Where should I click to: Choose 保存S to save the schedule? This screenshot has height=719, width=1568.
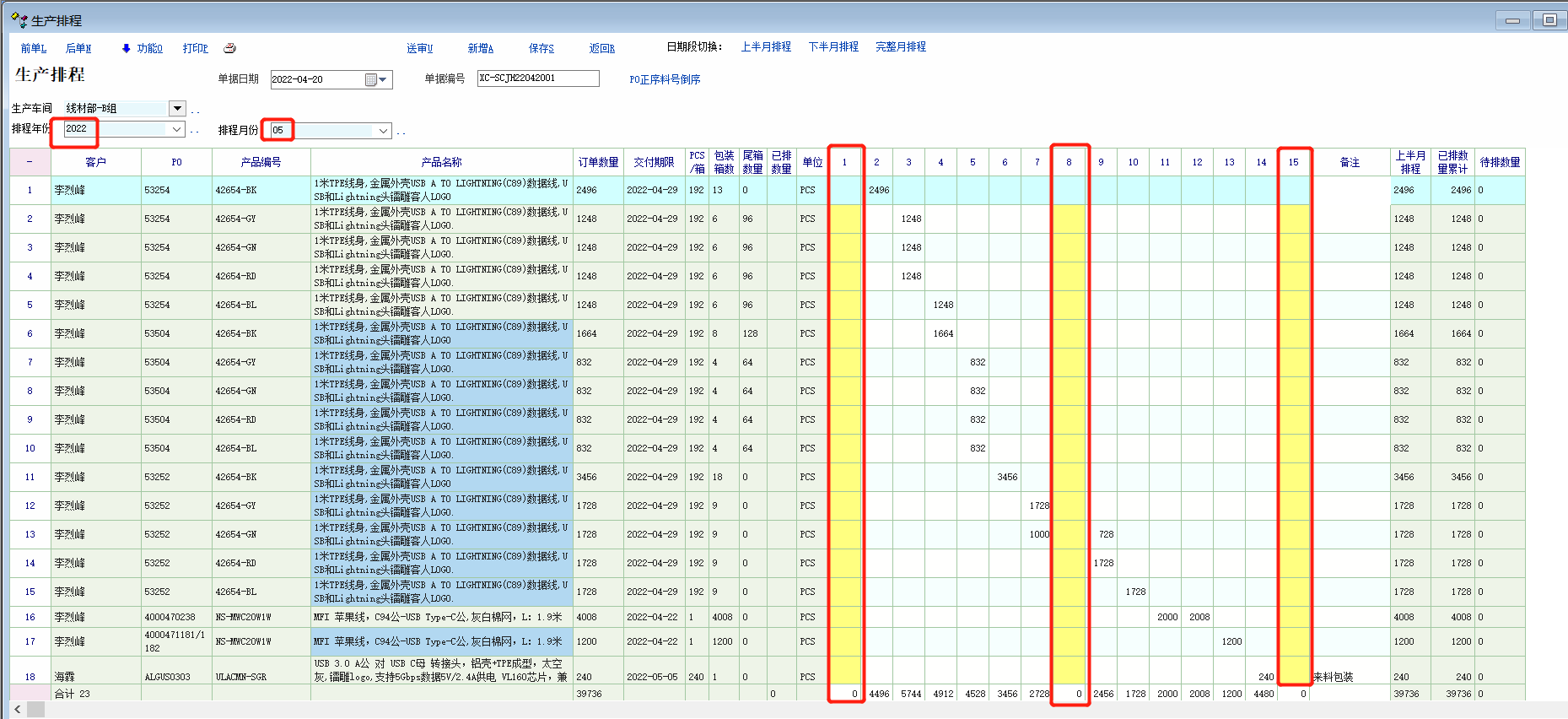pyautogui.click(x=541, y=49)
